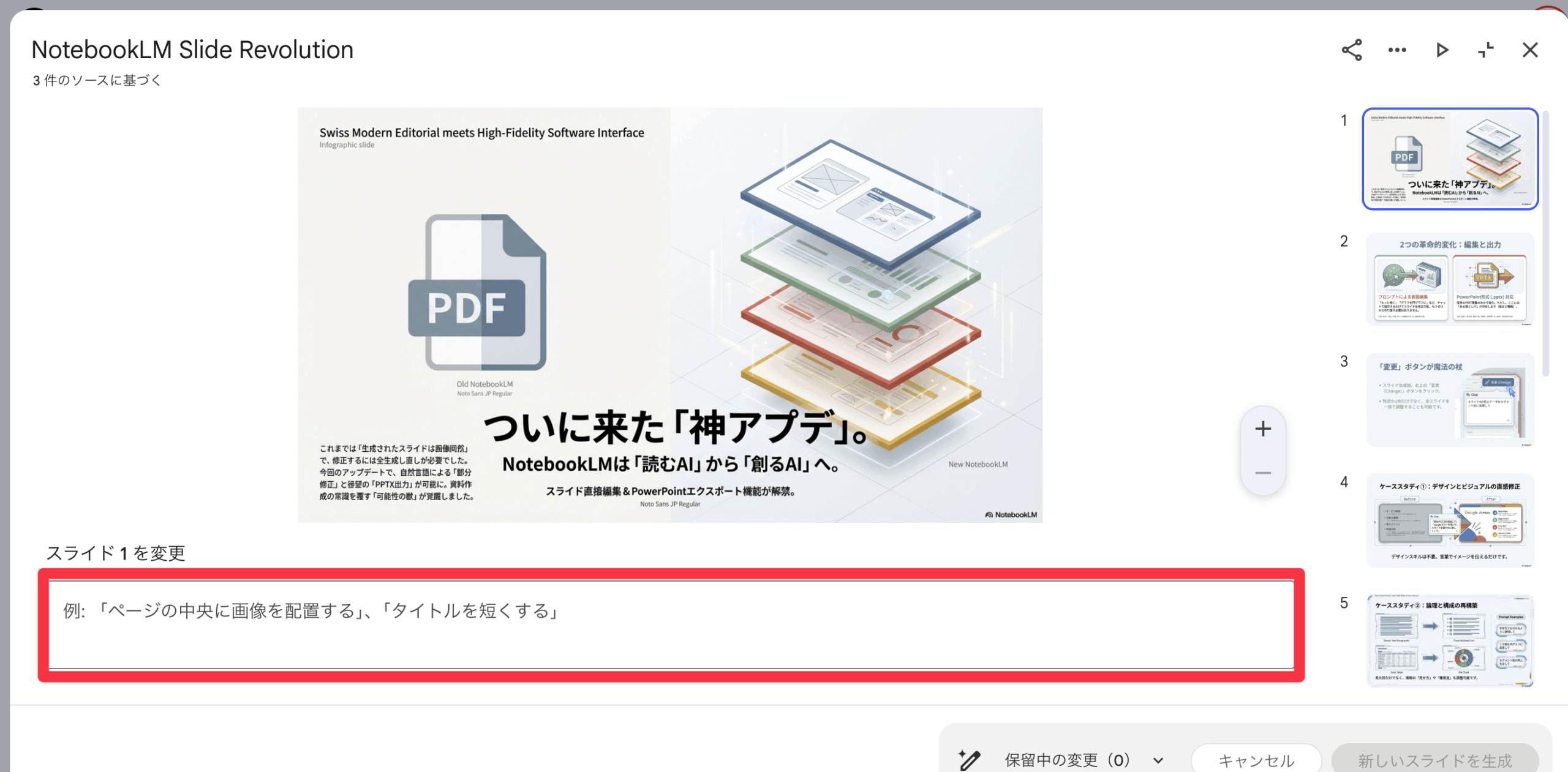Collapse view with the shrink arrows icon
Image resolution: width=1568 pixels, height=772 pixels.
click(x=1486, y=50)
